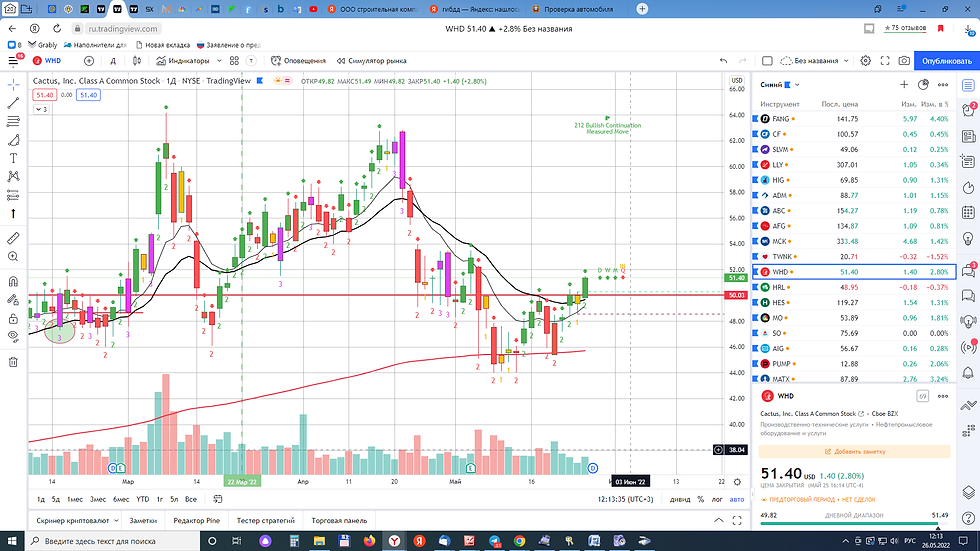Open go-to-date calendar
Image resolution: width=980 pixels, height=551 pixels.
tap(218, 499)
